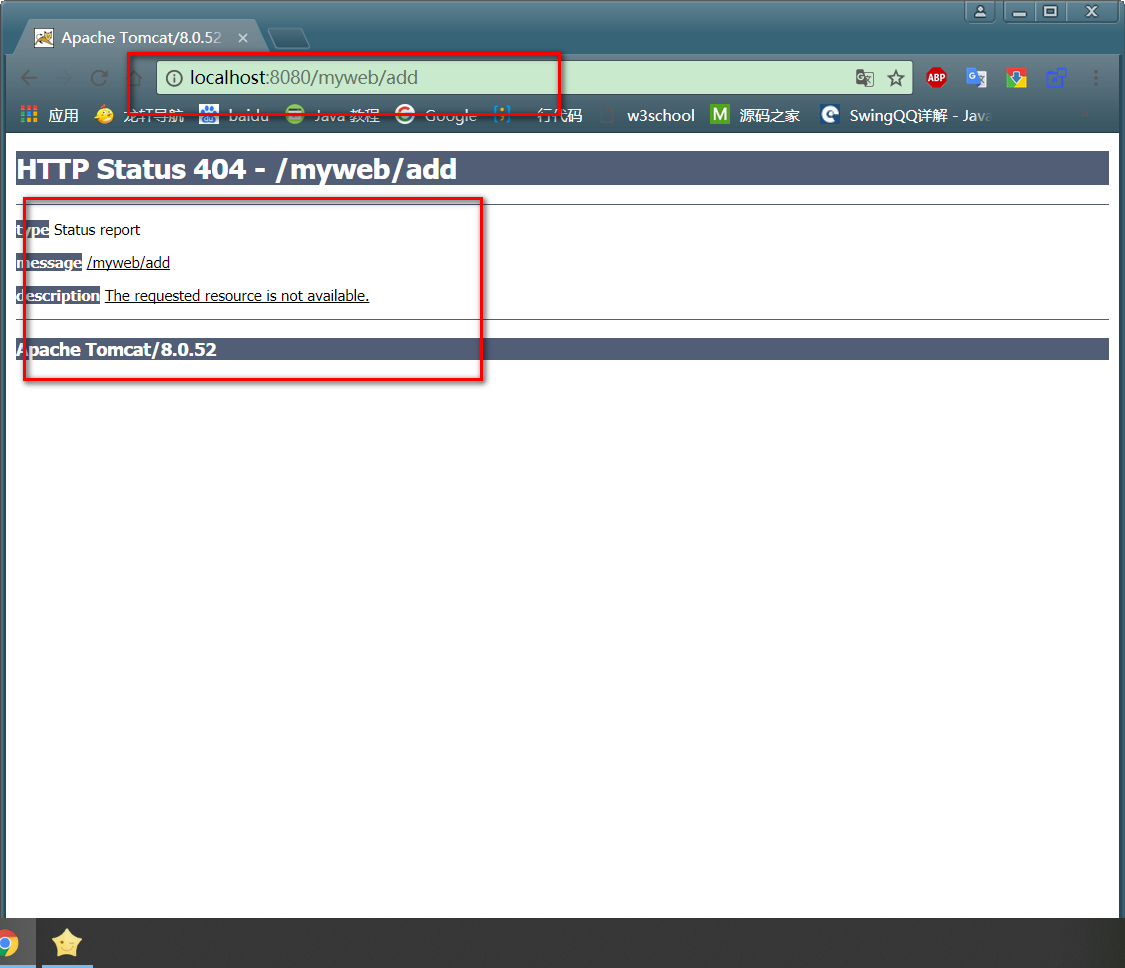Click the yellow star taskbar icon
This screenshot has width=1125, height=968.
[67, 943]
